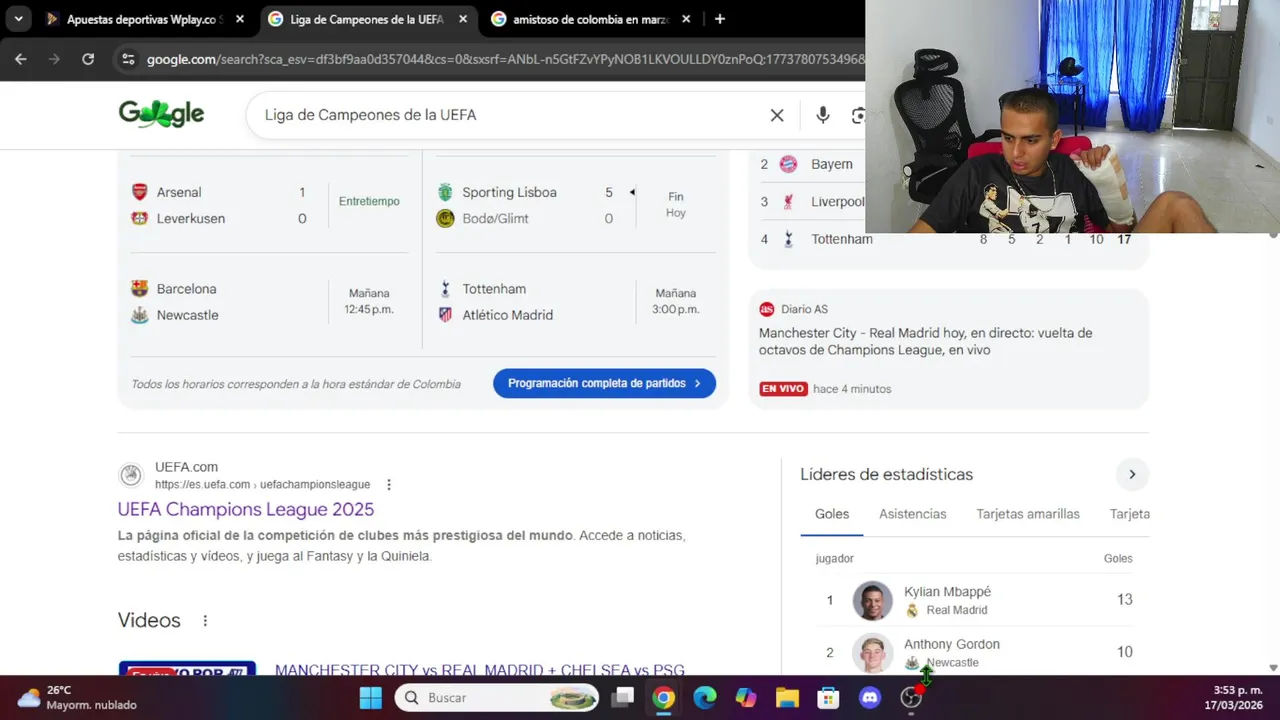Viewport: 1280px width, 720px height.
Task: Click the UEFA.com site favicon
Action: click(x=131, y=475)
